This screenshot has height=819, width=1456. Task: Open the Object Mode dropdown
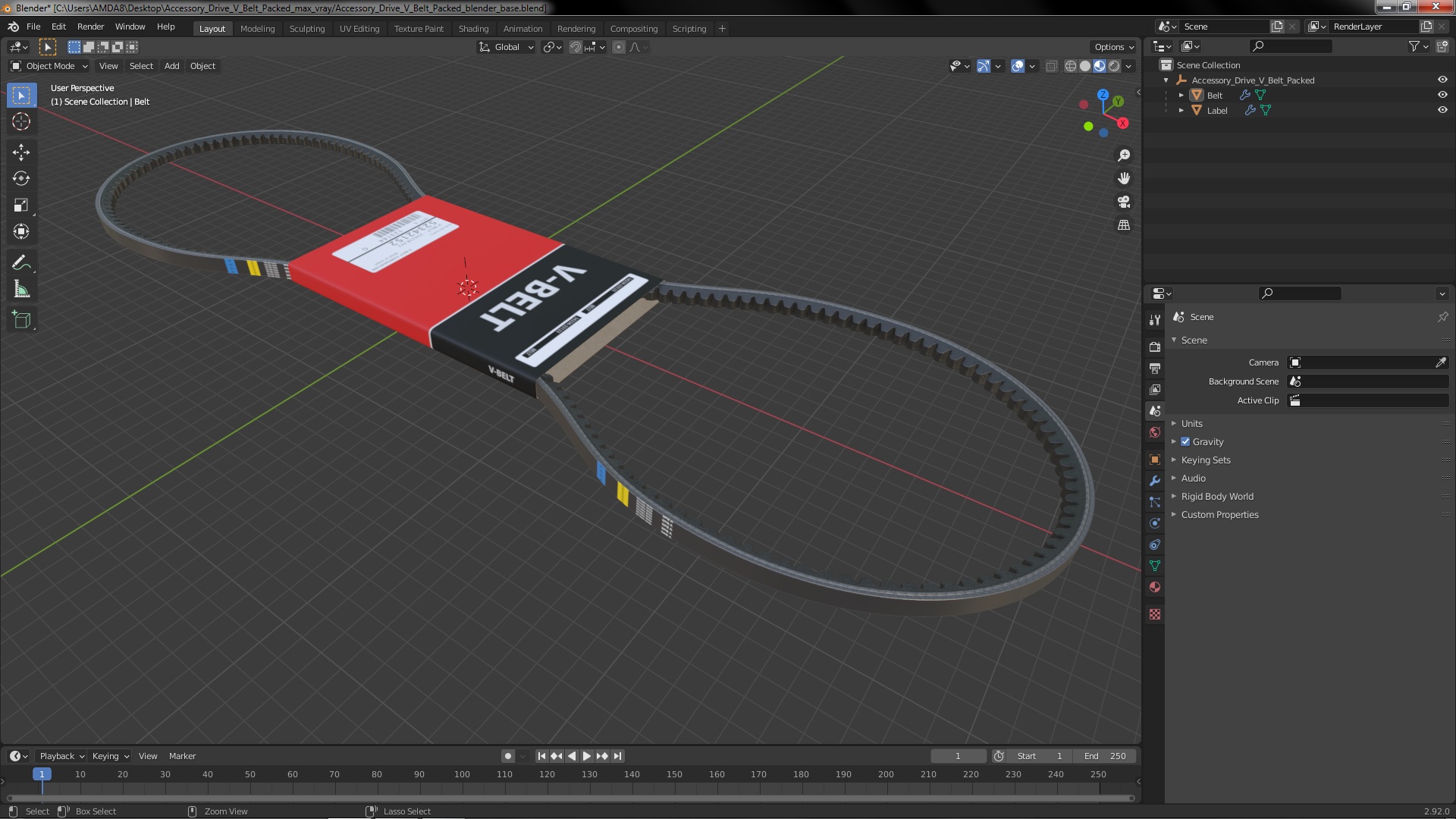point(49,66)
